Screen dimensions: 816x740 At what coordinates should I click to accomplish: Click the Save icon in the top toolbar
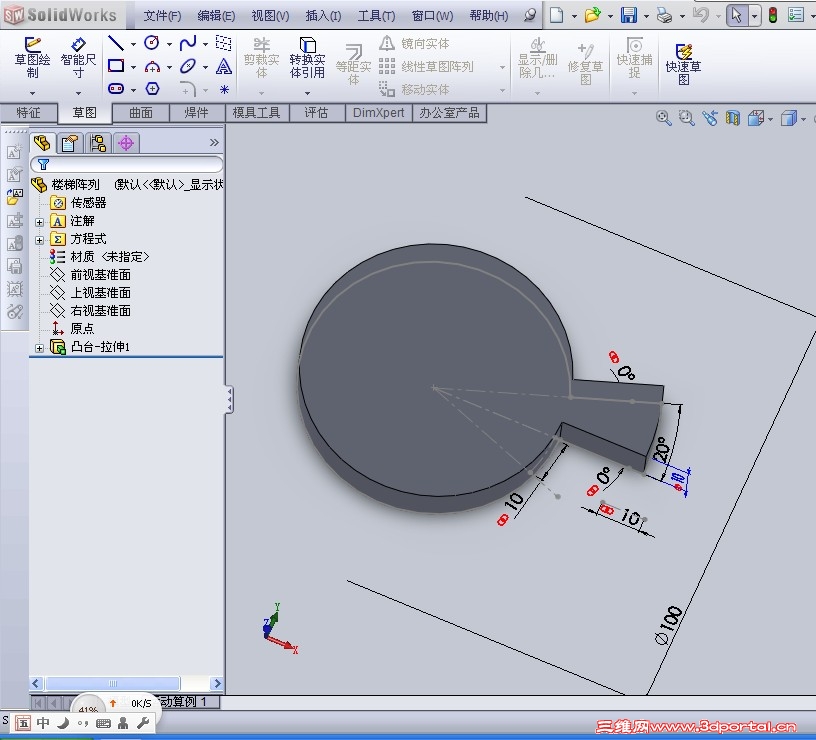pyautogui.click(x=629, y=15)
